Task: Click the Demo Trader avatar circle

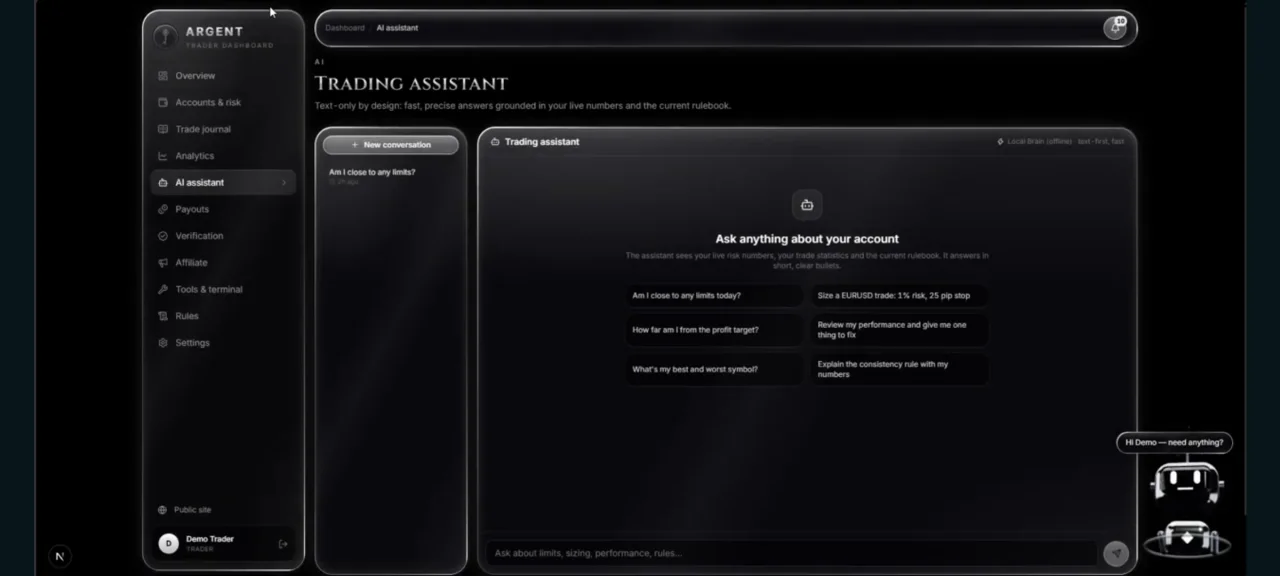Action: [168, 543]
